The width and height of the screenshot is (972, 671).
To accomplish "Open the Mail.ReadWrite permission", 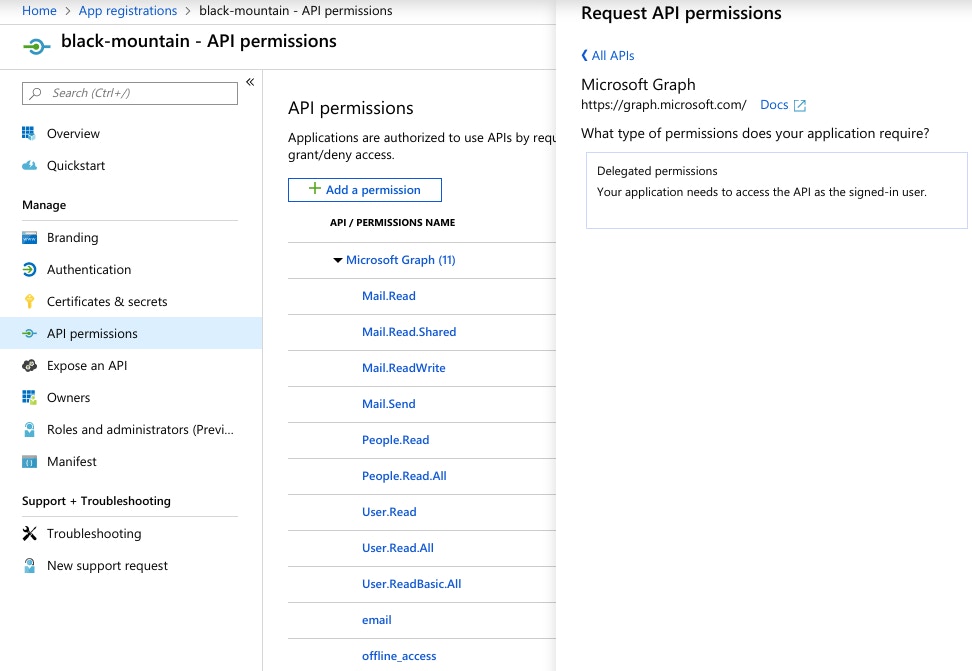I will pyautogui.click(x=404, y=368).
